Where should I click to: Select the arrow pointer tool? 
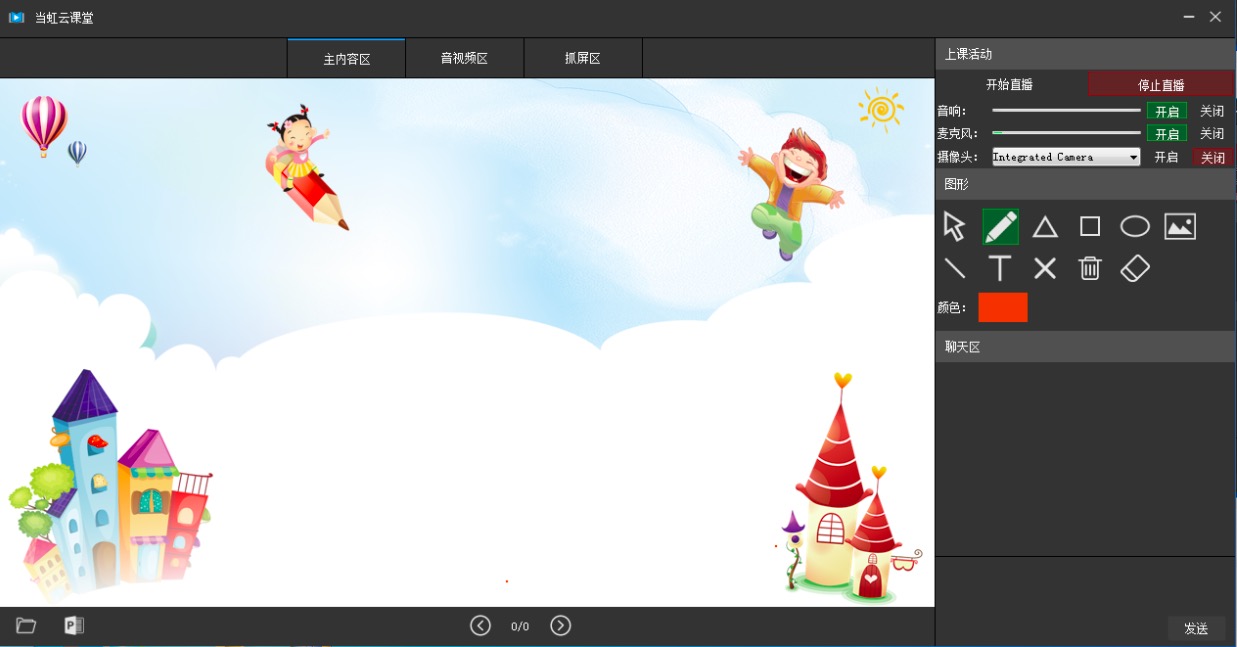pos(954,227)
